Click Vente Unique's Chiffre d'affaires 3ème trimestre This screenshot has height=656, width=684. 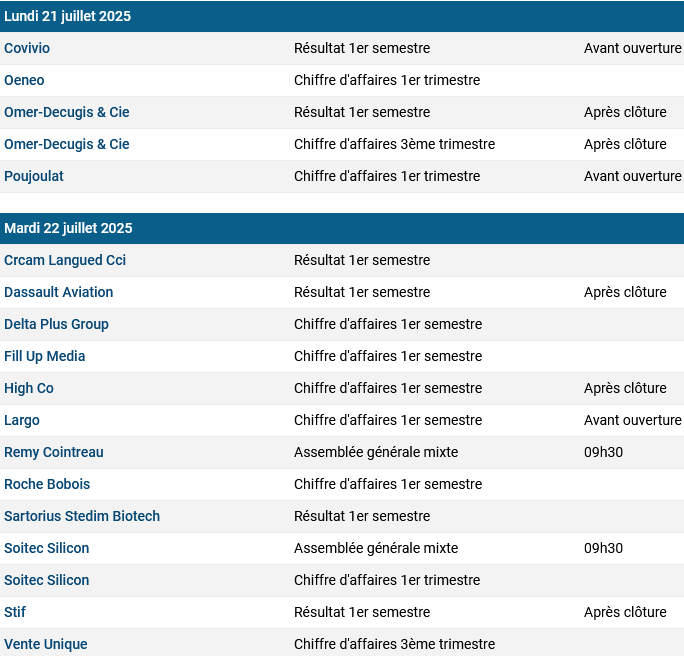(x=394, y=644)
